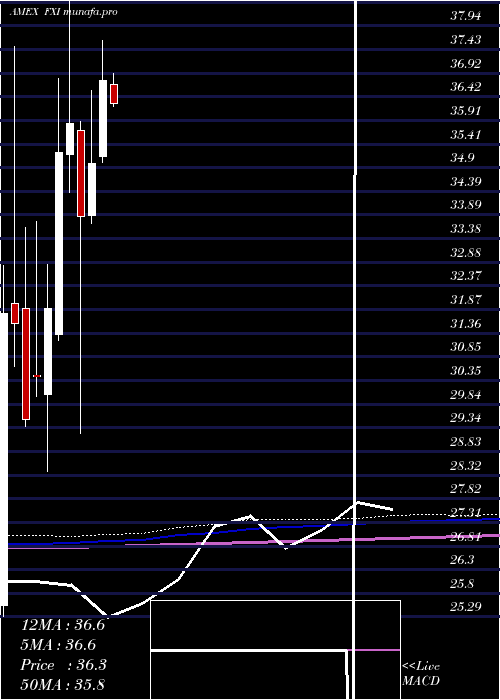This screenshot has width=500, height=700.
Task: Select the 34.39 price axis label
Action: pyautogui.click(x=466, y=182)
